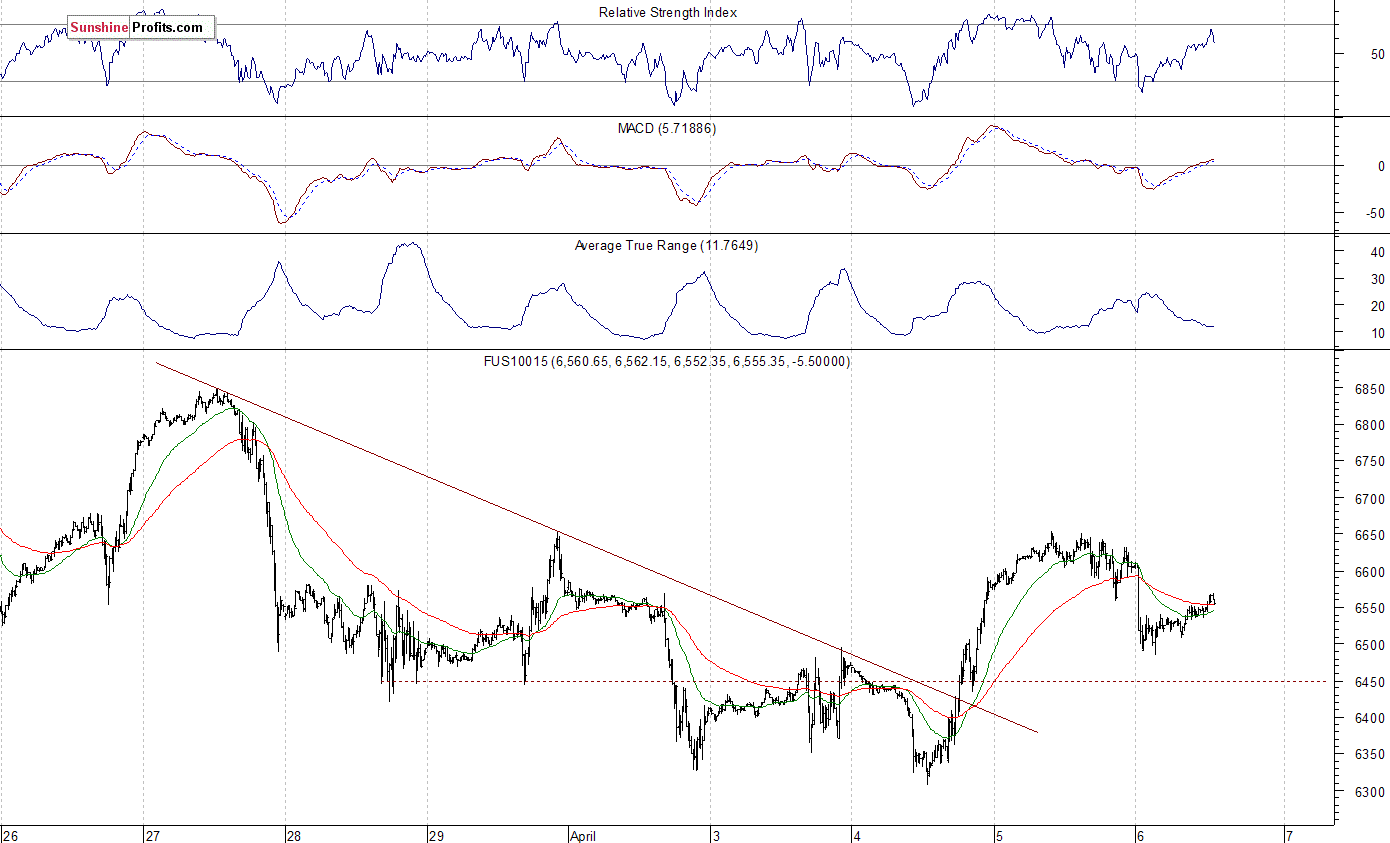1390x843 pixels.
Task: Click the FUS10015 price header text
Action: [x=667, y=362]
